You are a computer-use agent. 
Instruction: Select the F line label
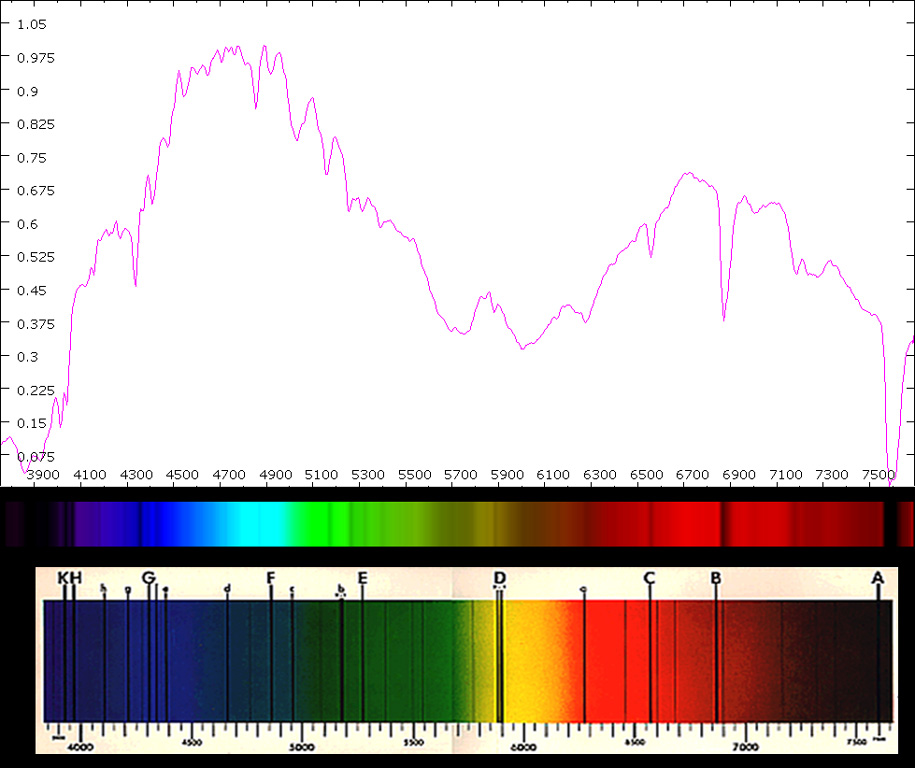pos(270,578)
